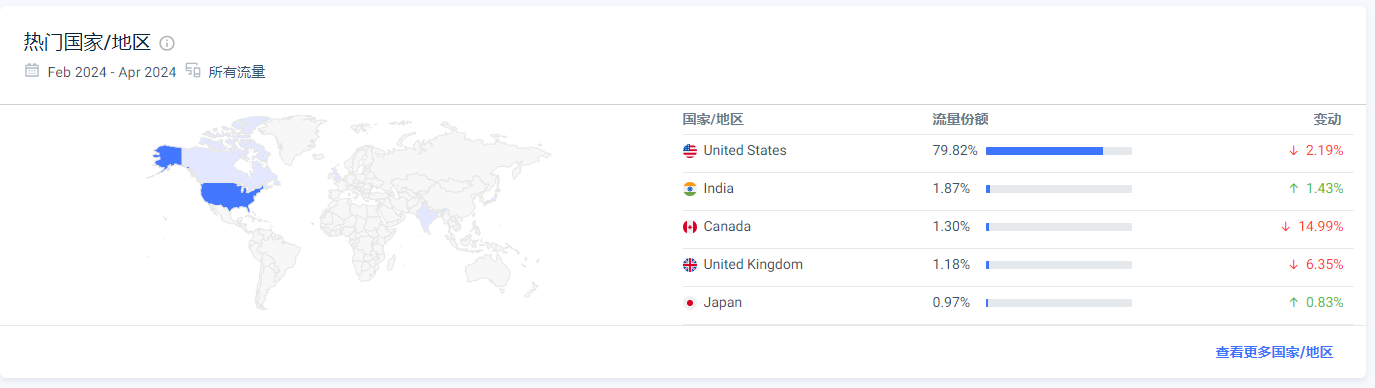Viewport: 1375px width, 388px height.
Task: Click the red down arrow for Canada
Action: [x=1286, y=227]
